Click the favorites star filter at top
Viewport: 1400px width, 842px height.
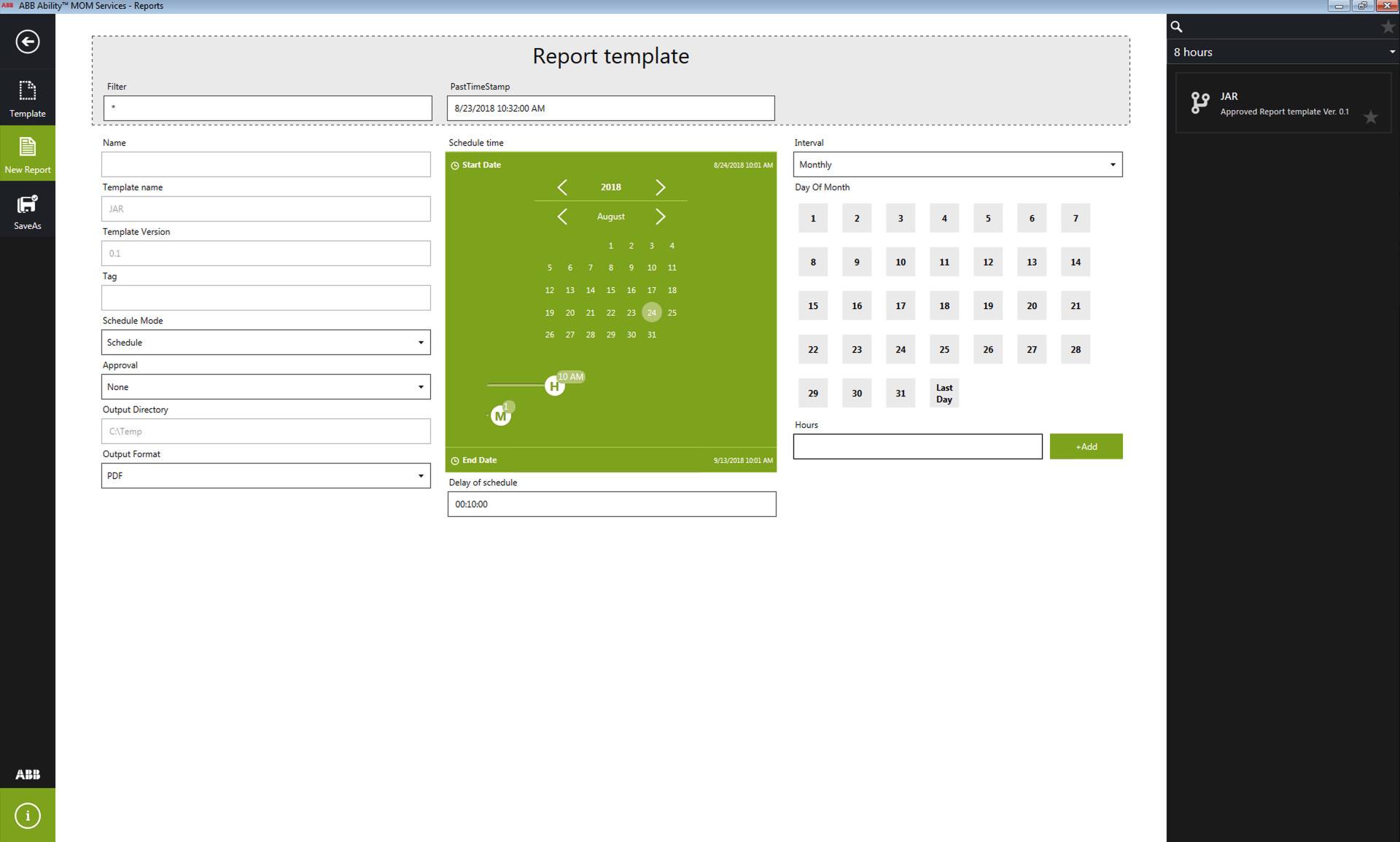(x=1388, y=27)
